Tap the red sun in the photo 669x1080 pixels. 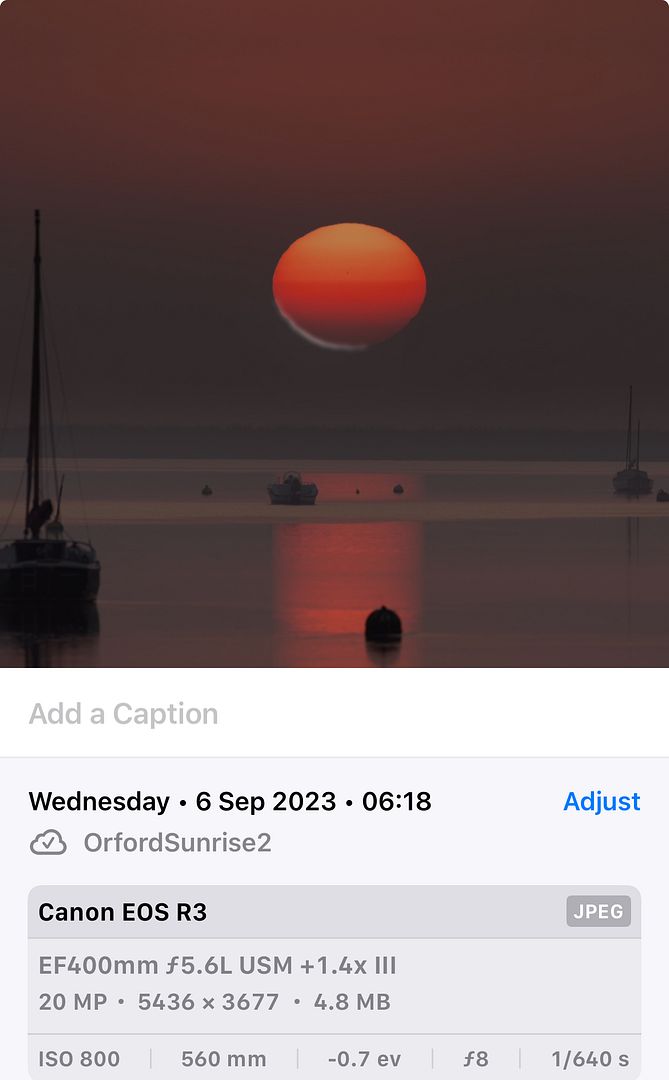tap(349, 285)
